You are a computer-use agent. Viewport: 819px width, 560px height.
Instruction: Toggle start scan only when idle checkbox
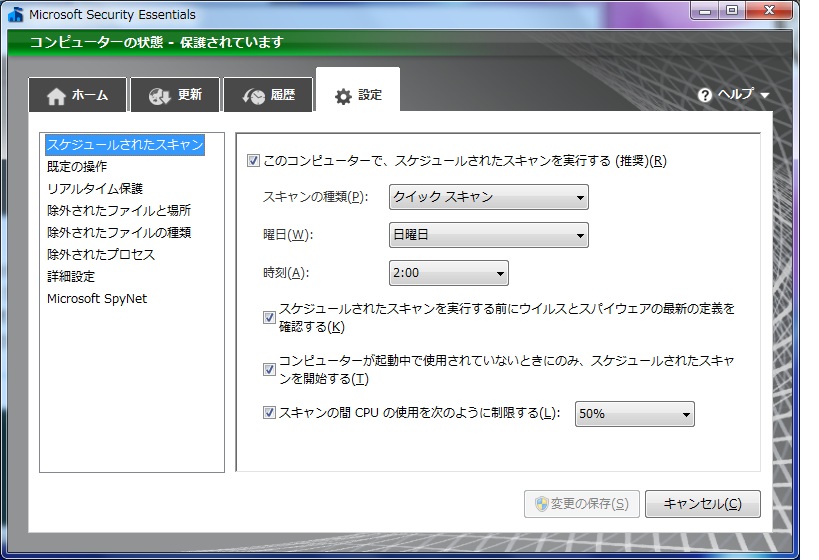click(269, 369)
